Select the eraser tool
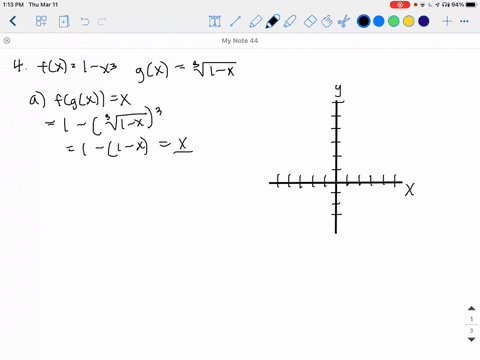480x360 pixels. [310, 21]
